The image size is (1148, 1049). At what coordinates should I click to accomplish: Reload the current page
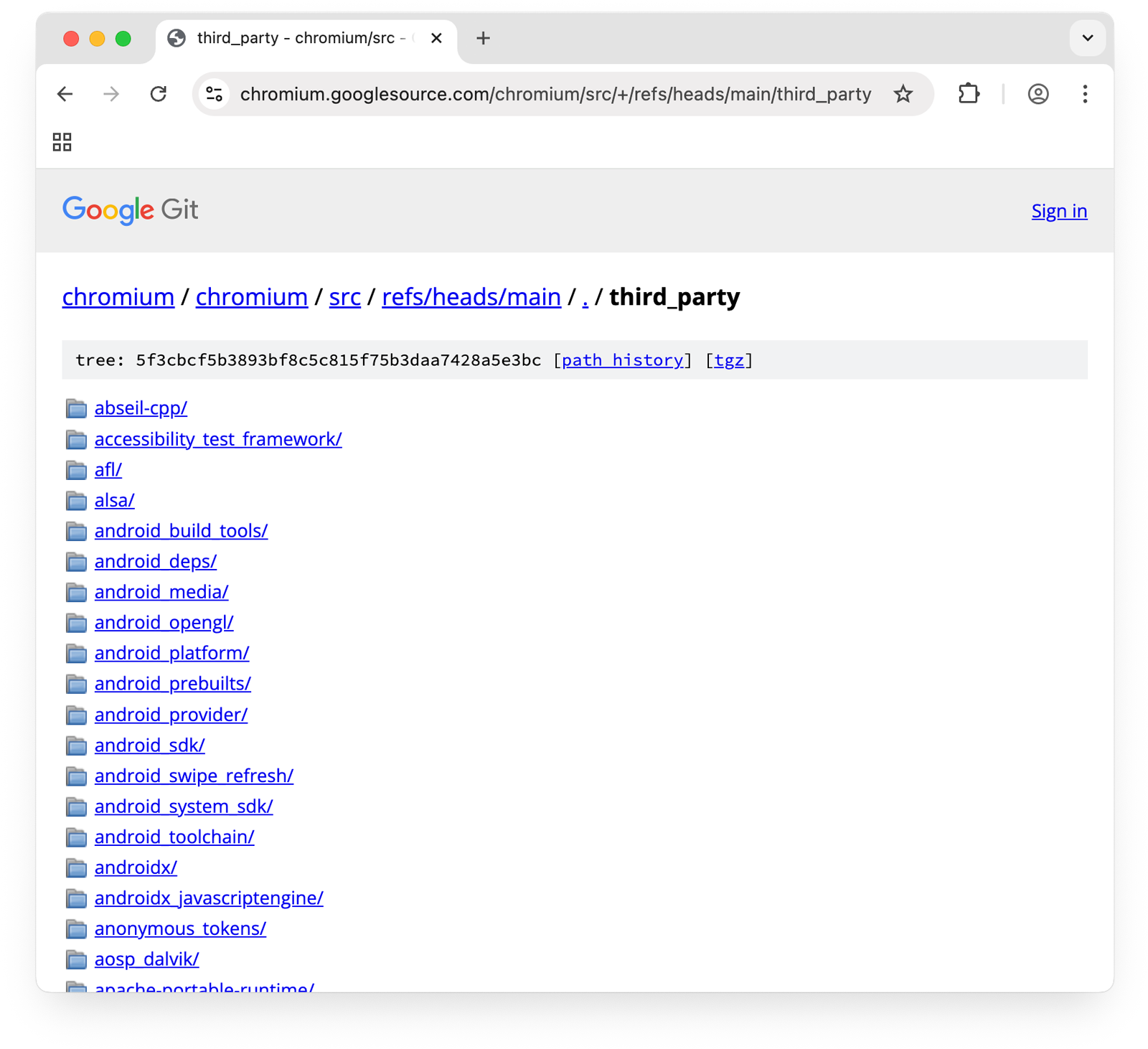(x=159, y=94)
